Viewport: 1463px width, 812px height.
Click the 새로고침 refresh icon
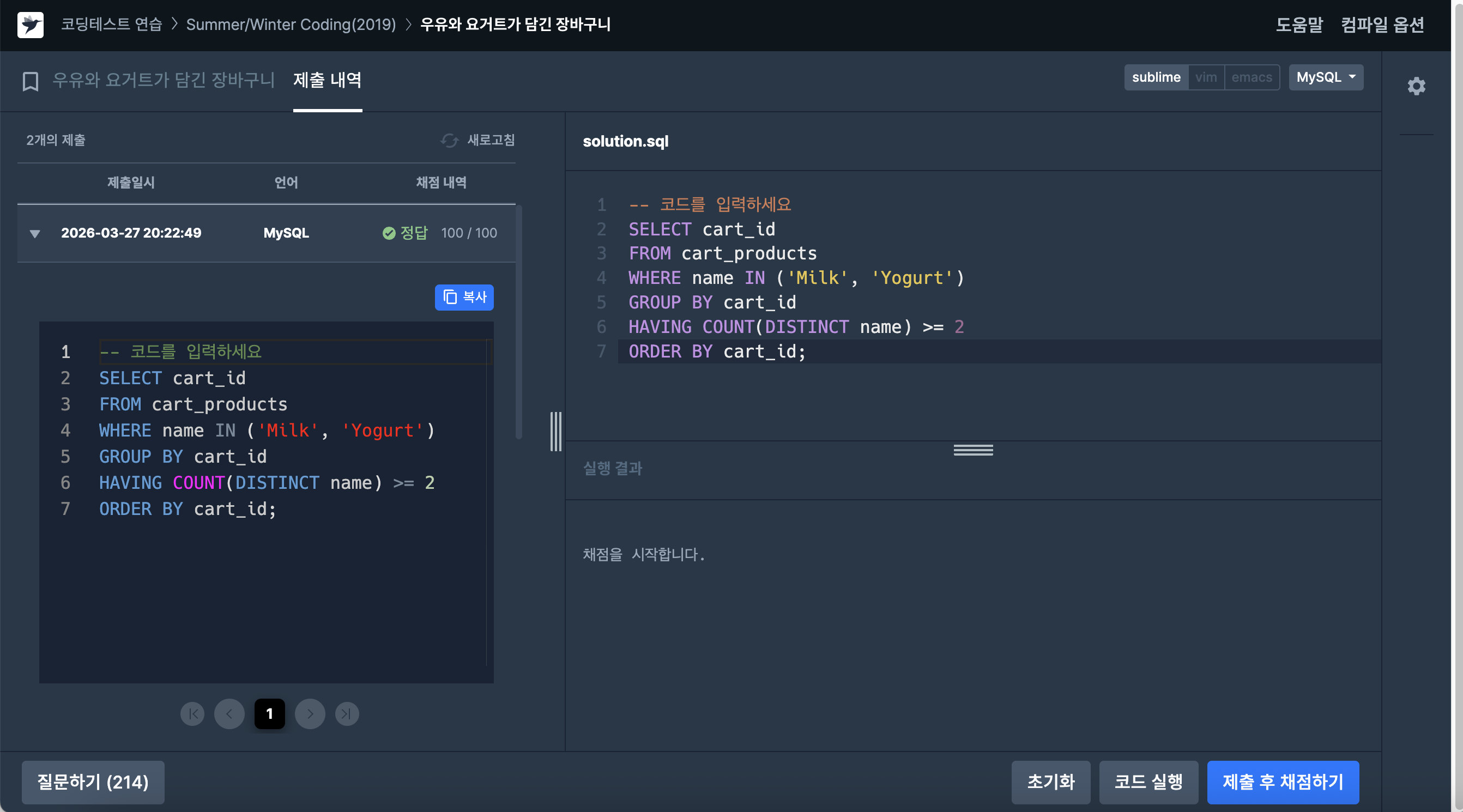click(449, 140)
